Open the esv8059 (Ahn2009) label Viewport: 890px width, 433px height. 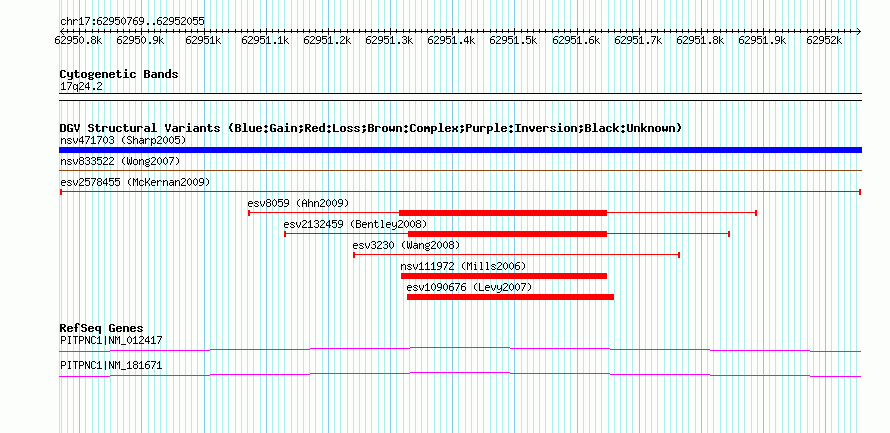point(299,203)
